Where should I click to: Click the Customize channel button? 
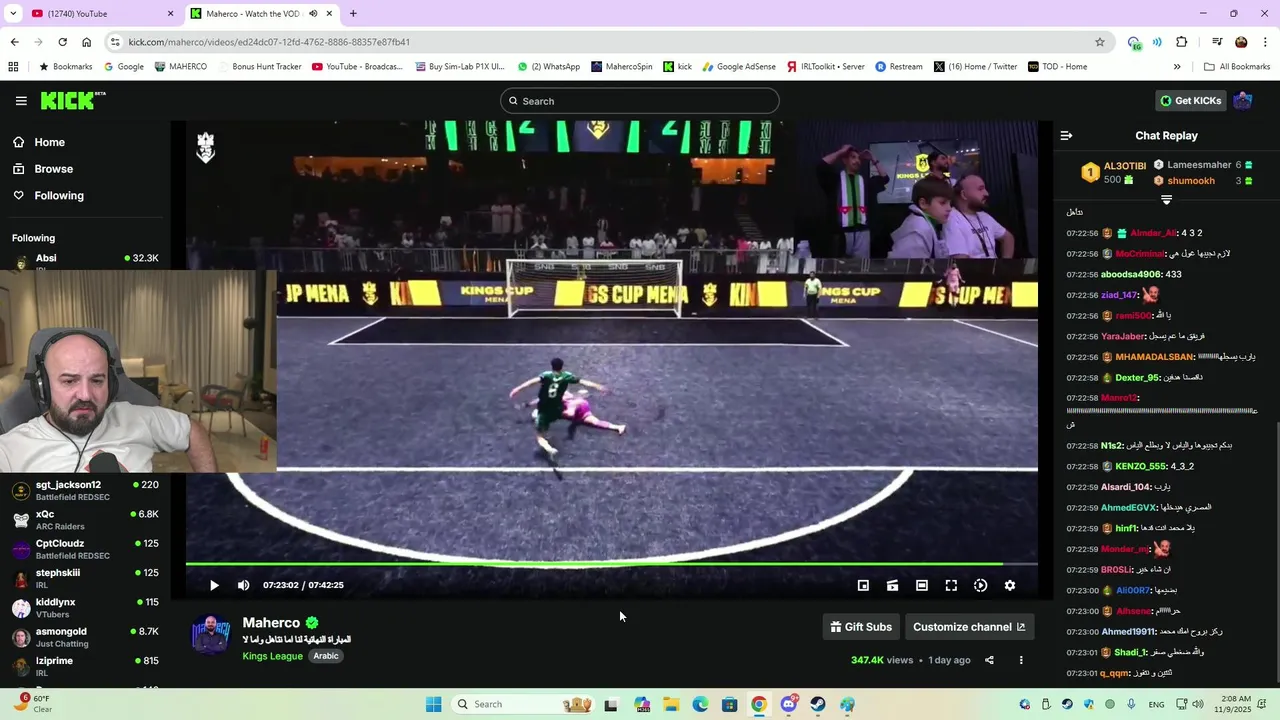(x=969, y=627)
